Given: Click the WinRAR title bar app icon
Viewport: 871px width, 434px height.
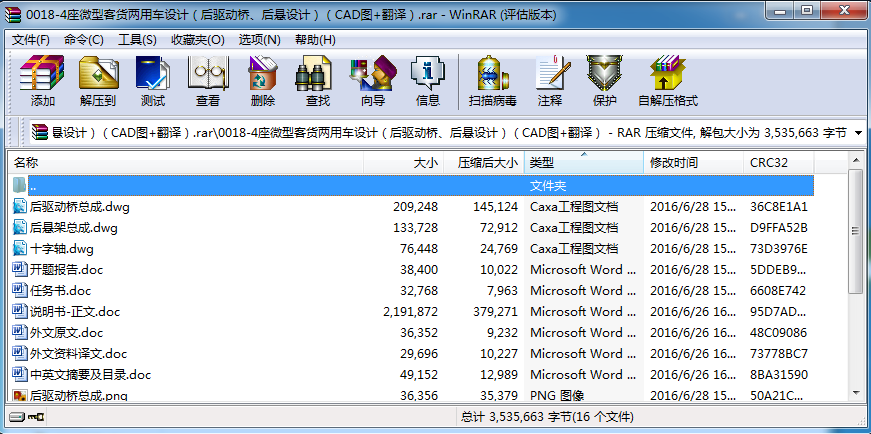Looking at the screenshot, I should coord(12,15).
